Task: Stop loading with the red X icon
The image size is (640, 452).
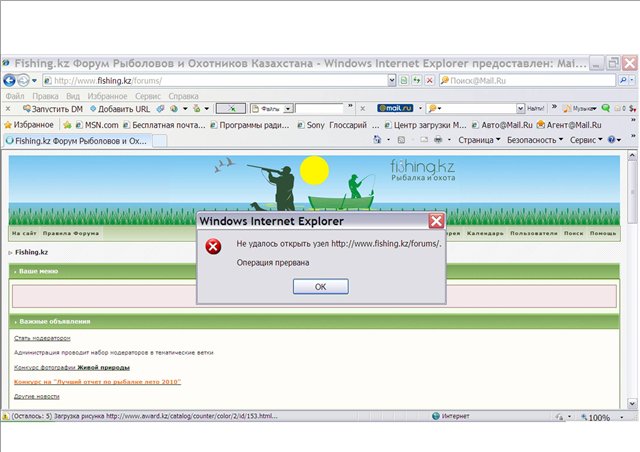Action: point(429,80)
